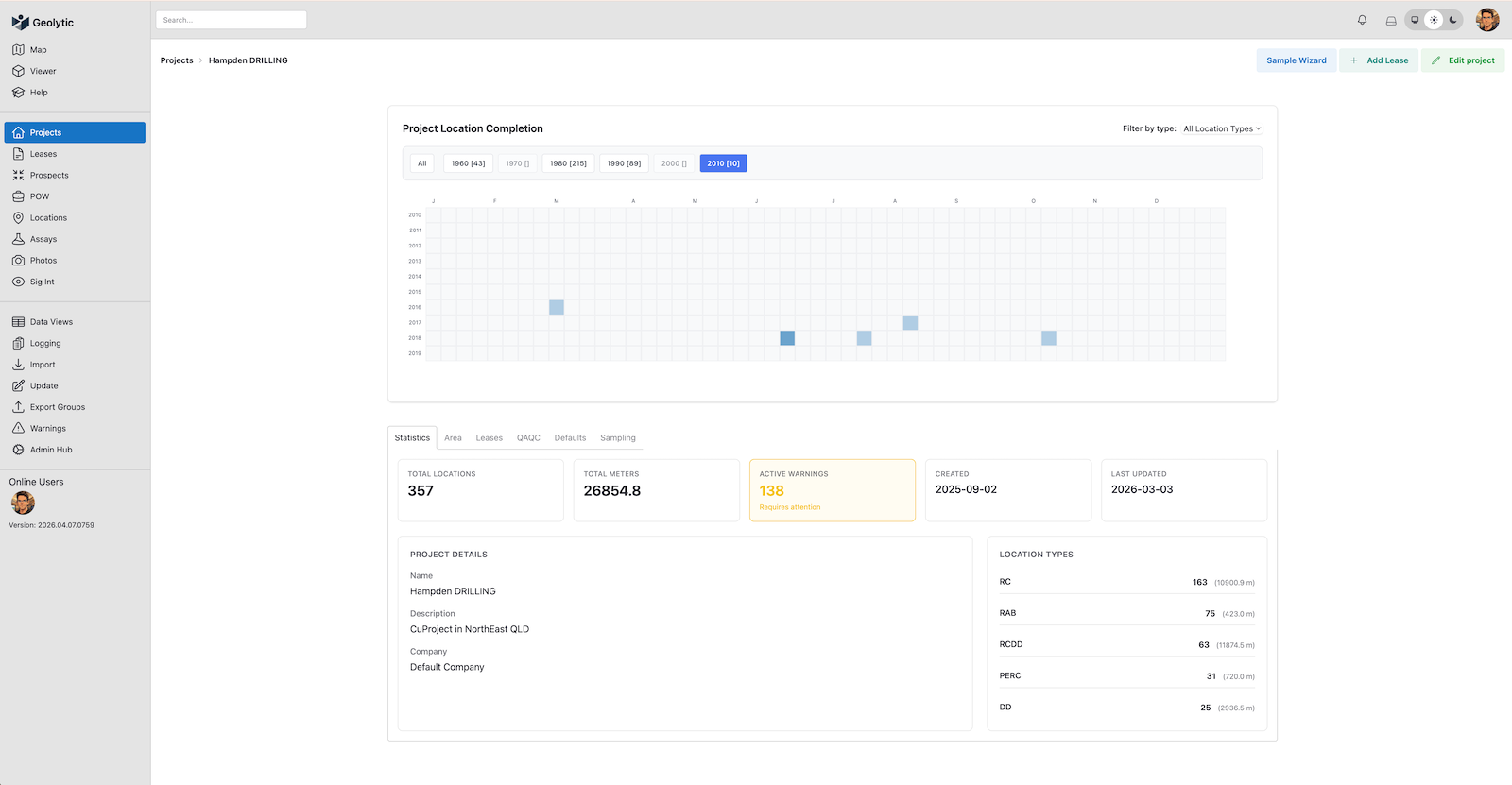1512x785 pixels.
Task: Open the Photos camera icon
Action: tap(18, 260)
